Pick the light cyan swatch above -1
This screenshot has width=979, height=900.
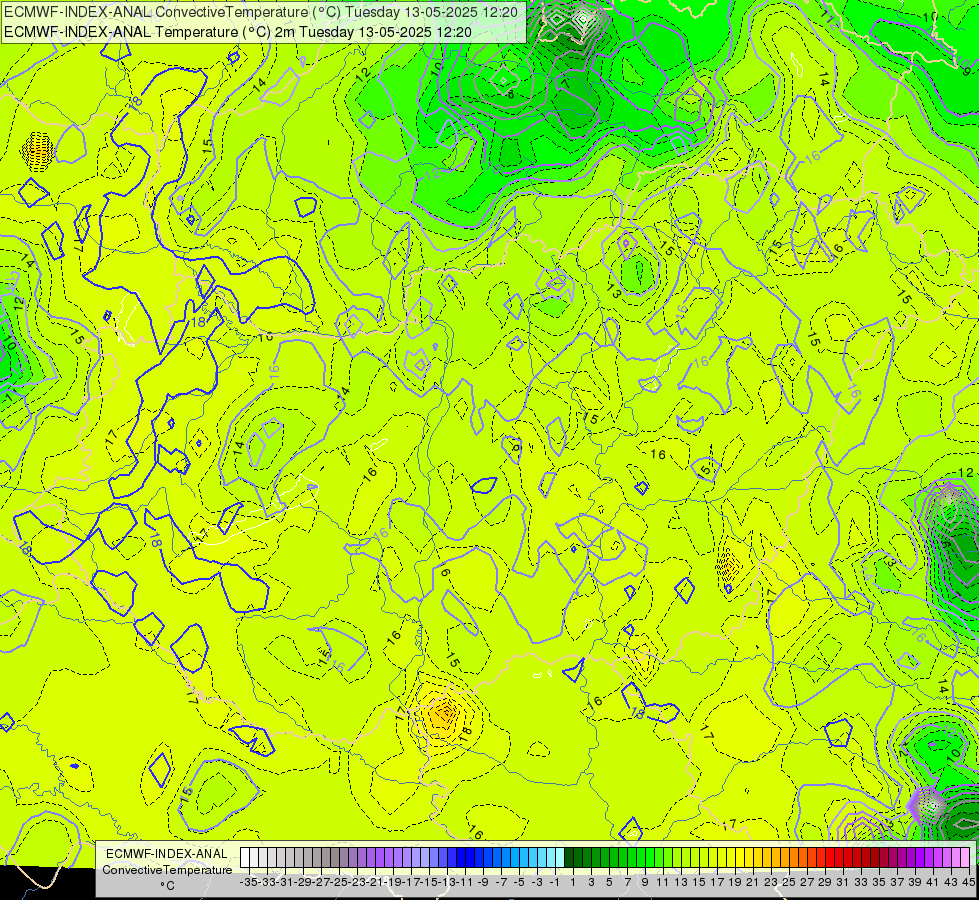point(559,858)
